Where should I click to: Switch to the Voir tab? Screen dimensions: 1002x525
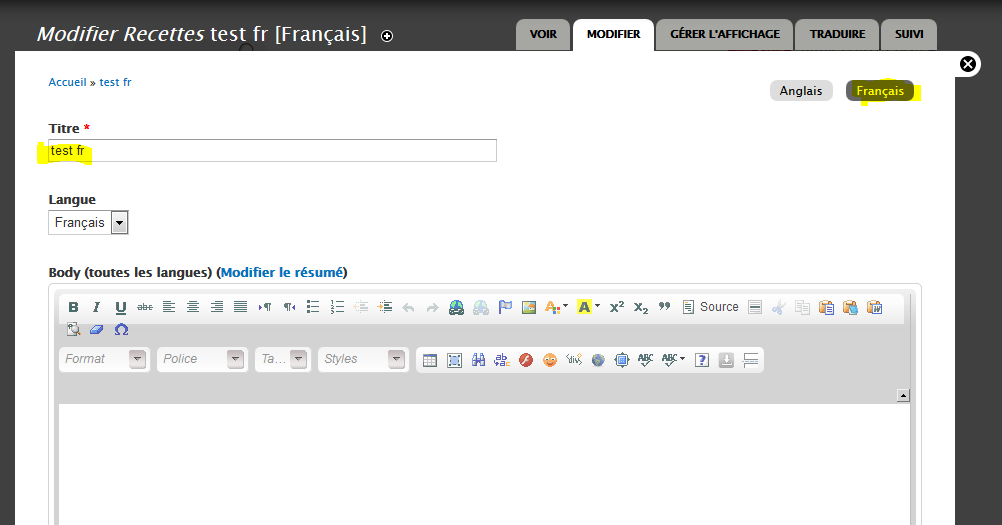click(543, 34)
